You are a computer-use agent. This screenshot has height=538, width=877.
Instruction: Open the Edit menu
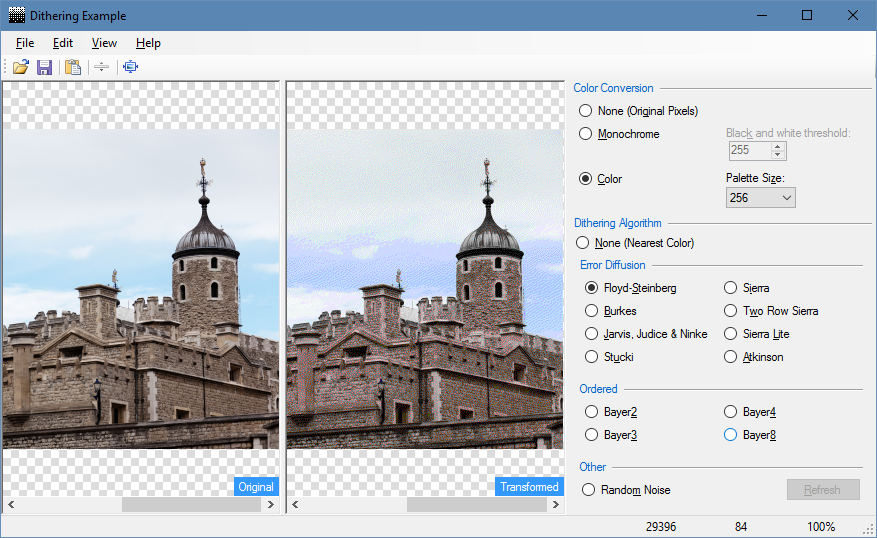click(63, 43)
